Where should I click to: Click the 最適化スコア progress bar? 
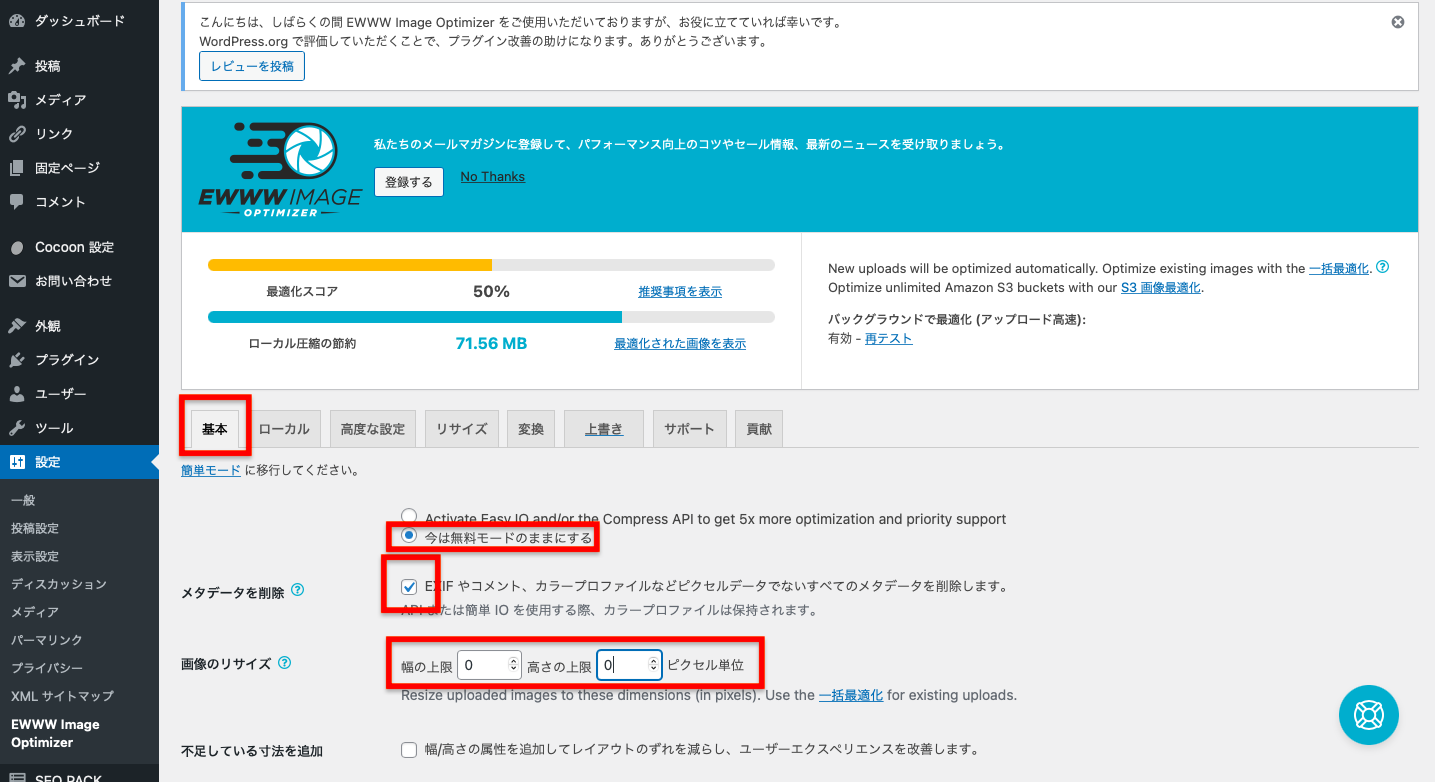point(491,265)
